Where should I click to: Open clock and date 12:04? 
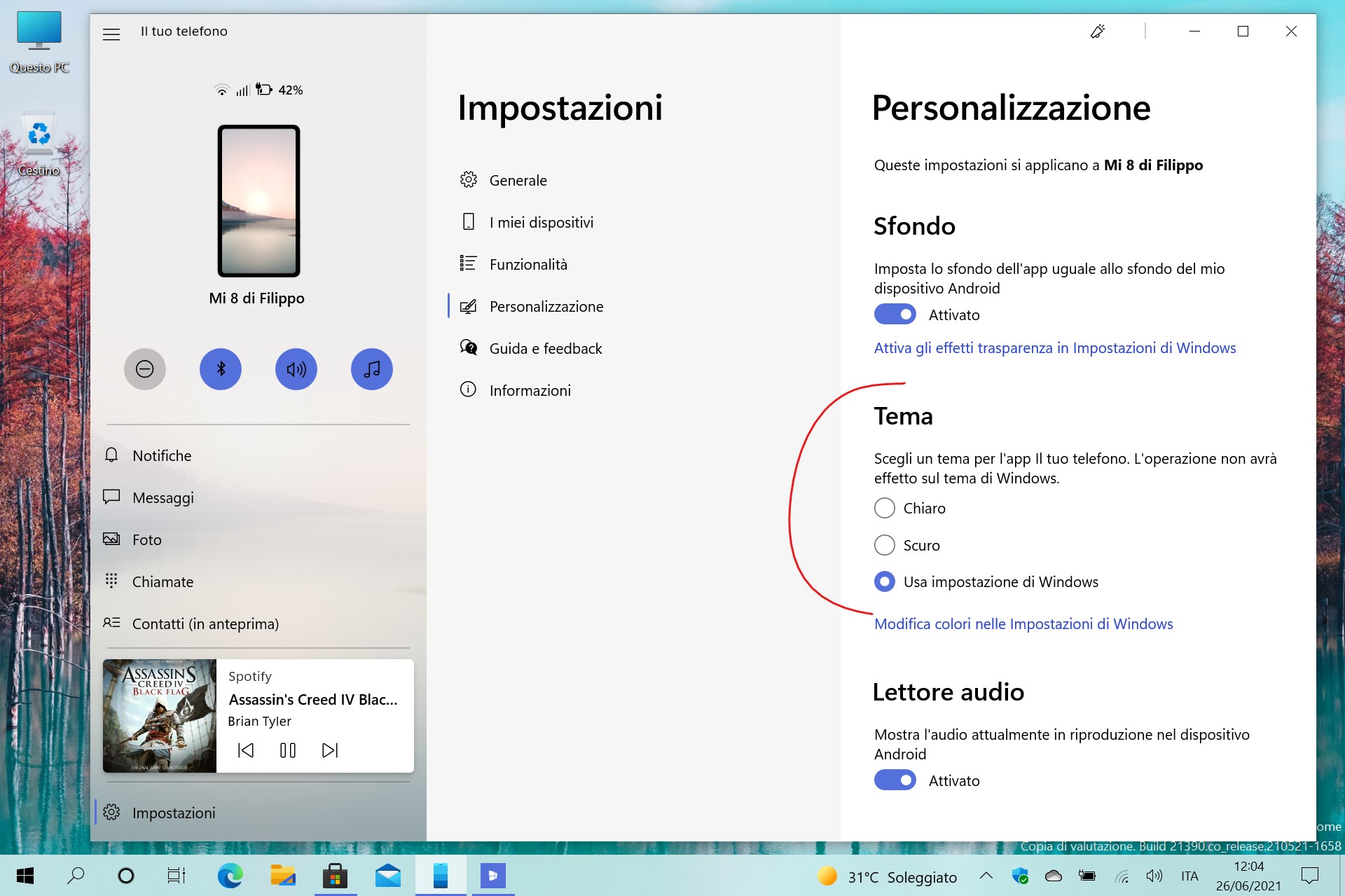click(1248, 876)
